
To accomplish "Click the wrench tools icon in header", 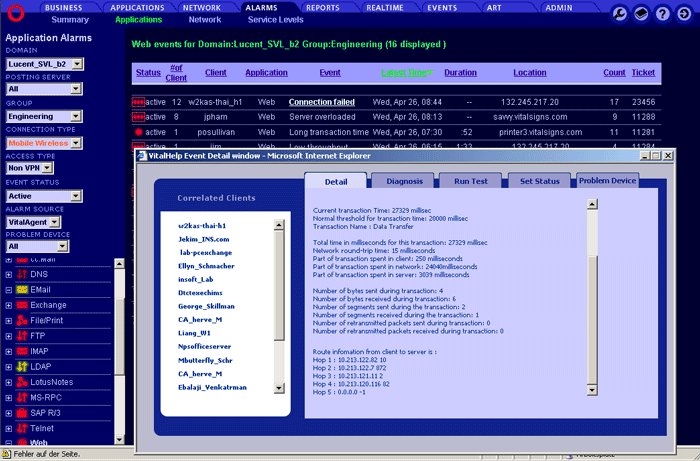I will point(620,14).
